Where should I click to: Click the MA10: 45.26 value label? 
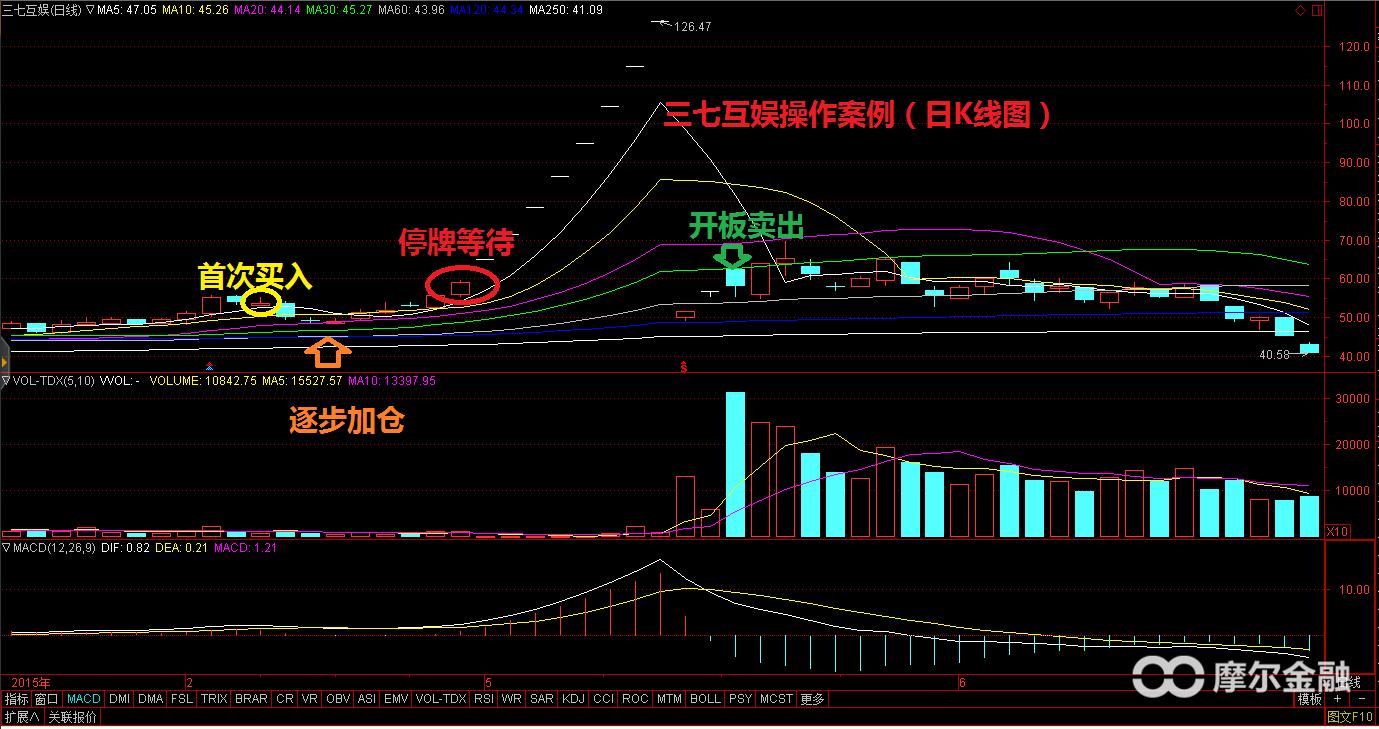coord(195,9)
